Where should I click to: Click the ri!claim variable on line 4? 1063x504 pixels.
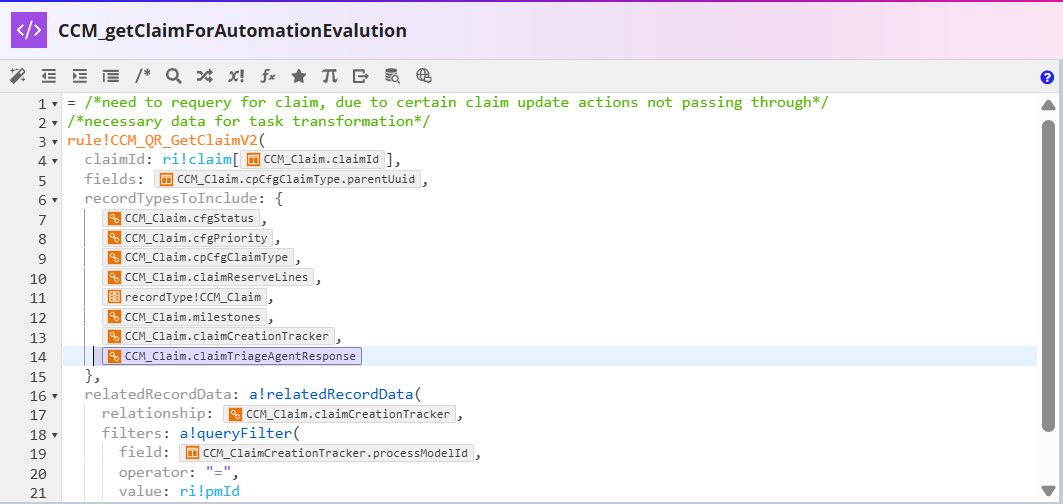[197, 160]
